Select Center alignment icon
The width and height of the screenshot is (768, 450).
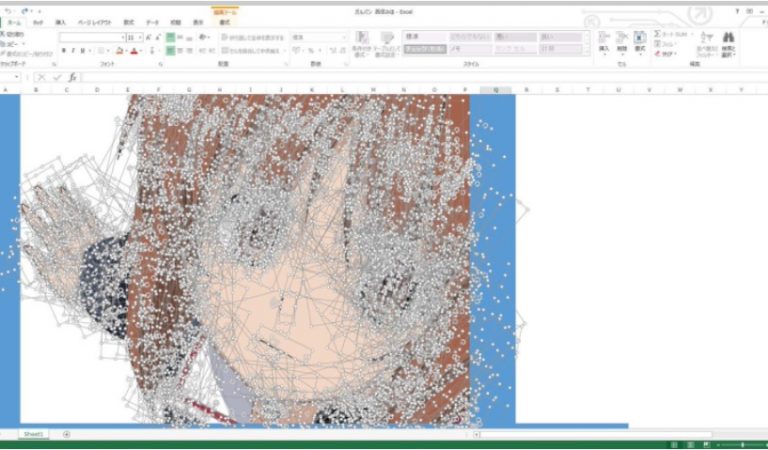(180, 50)
